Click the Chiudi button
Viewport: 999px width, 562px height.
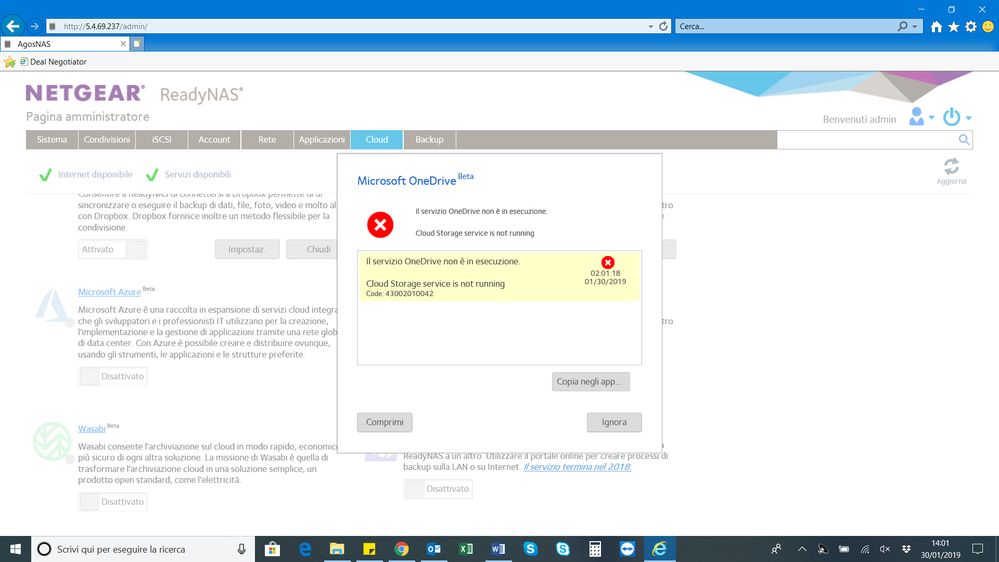click(x=312, y=249)
